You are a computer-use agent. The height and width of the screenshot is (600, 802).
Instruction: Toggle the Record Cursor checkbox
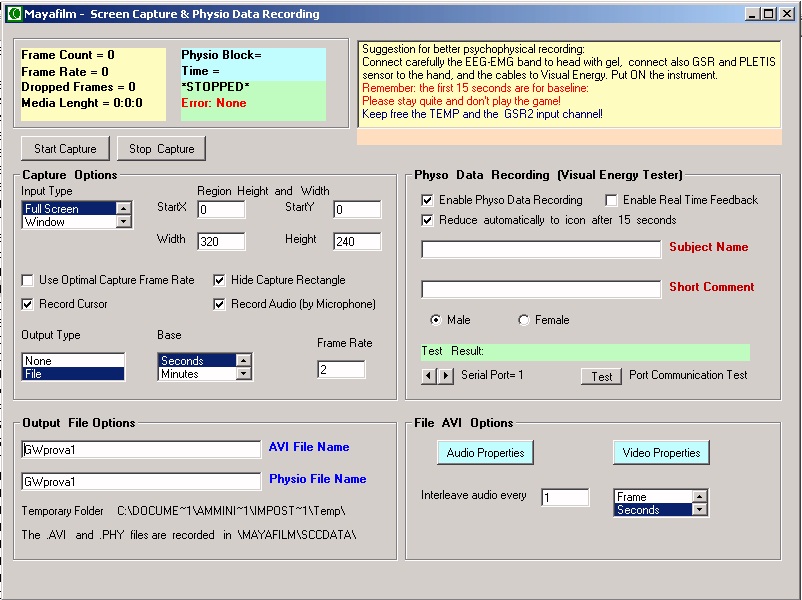28,304
